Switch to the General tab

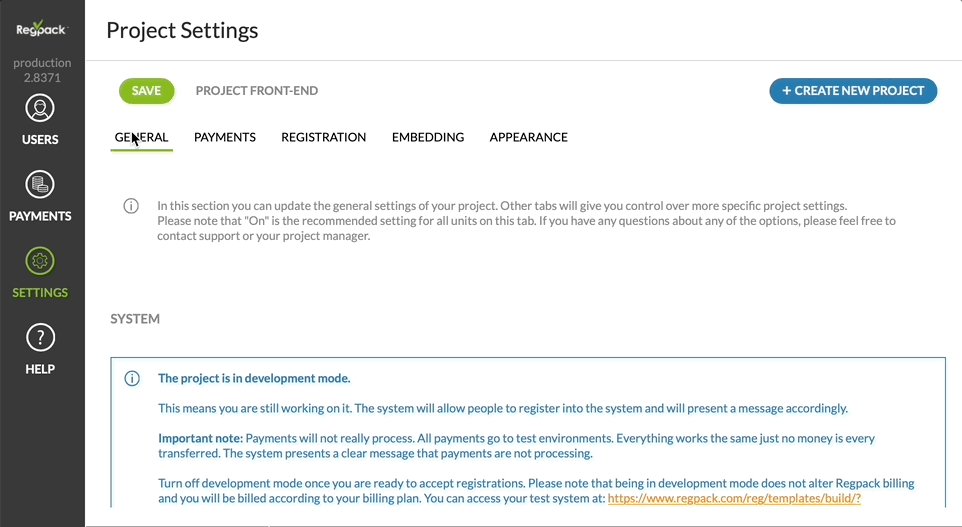coord(141,137)
